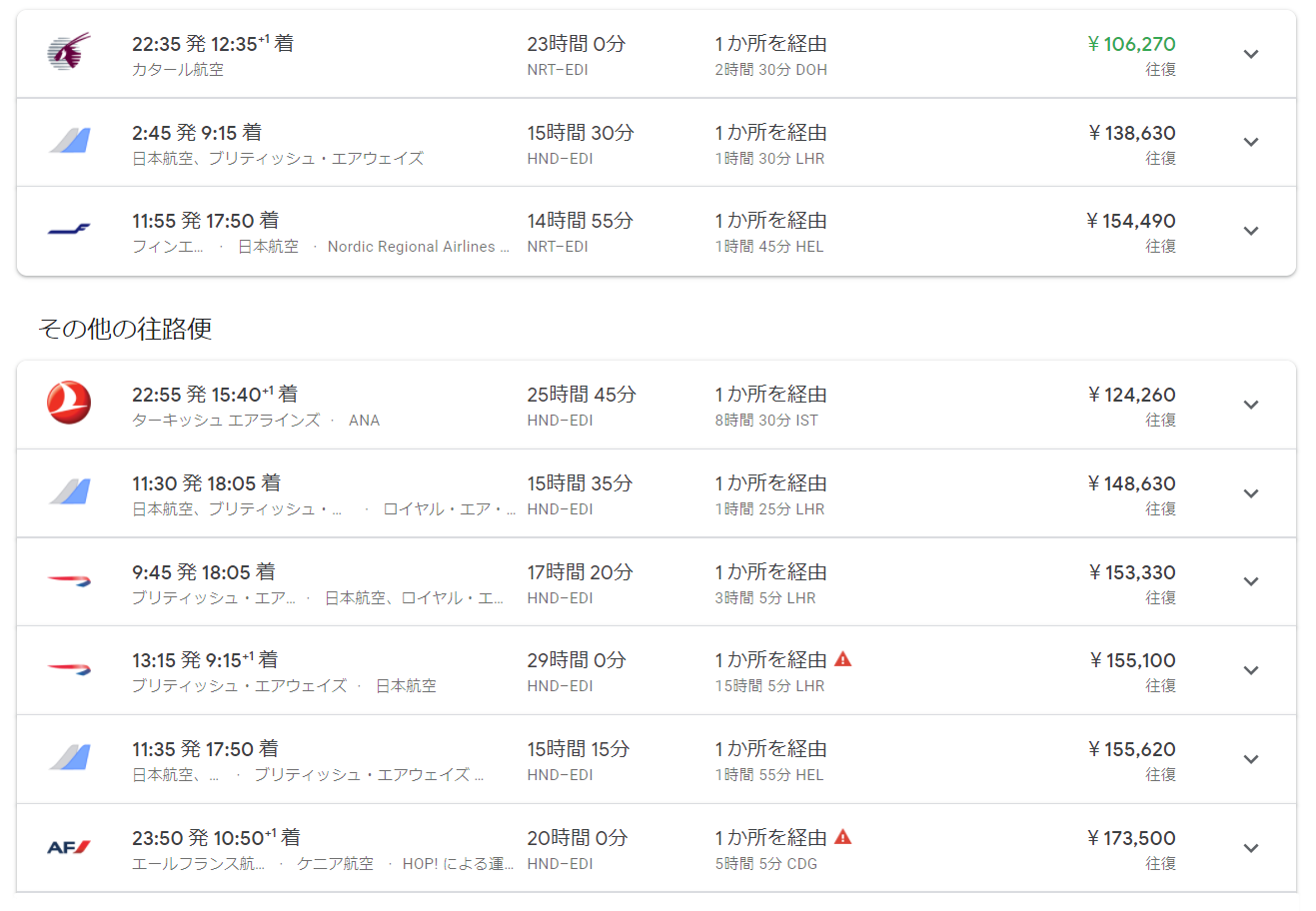Select the ¥106,270 green price
Image resolution: width=1316 pixels, height=911 pixels.
point(1131,44)
